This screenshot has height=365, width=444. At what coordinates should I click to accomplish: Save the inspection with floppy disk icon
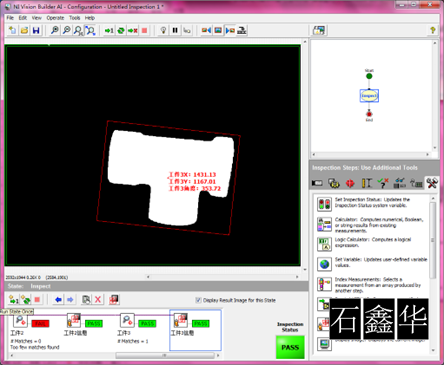(x=36, y=30)
